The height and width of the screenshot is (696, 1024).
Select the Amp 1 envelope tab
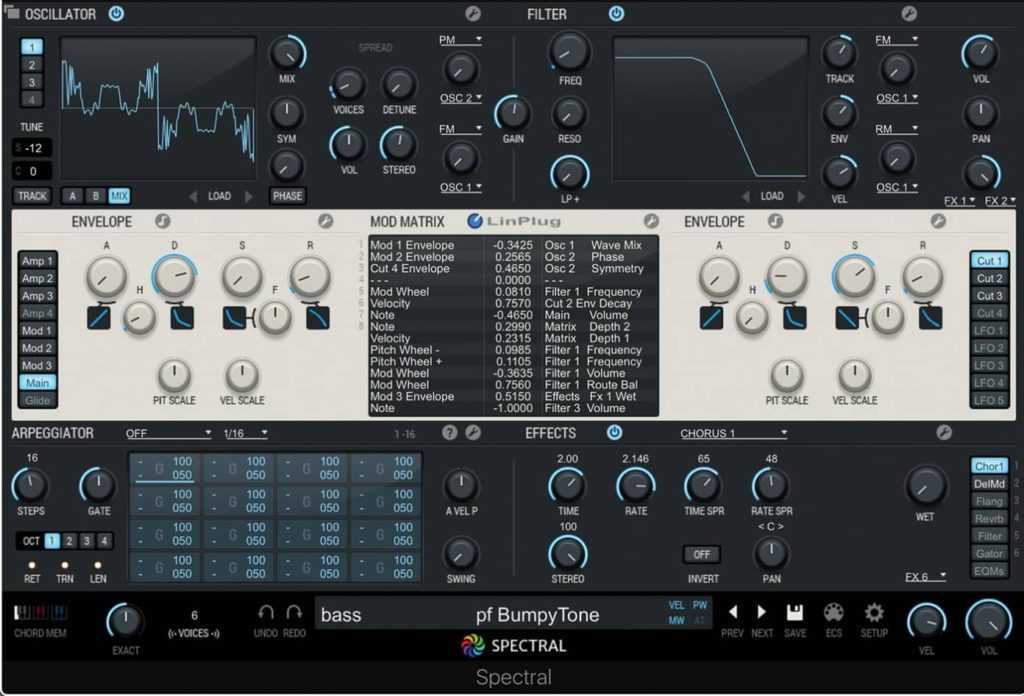(x=38, y=261)
